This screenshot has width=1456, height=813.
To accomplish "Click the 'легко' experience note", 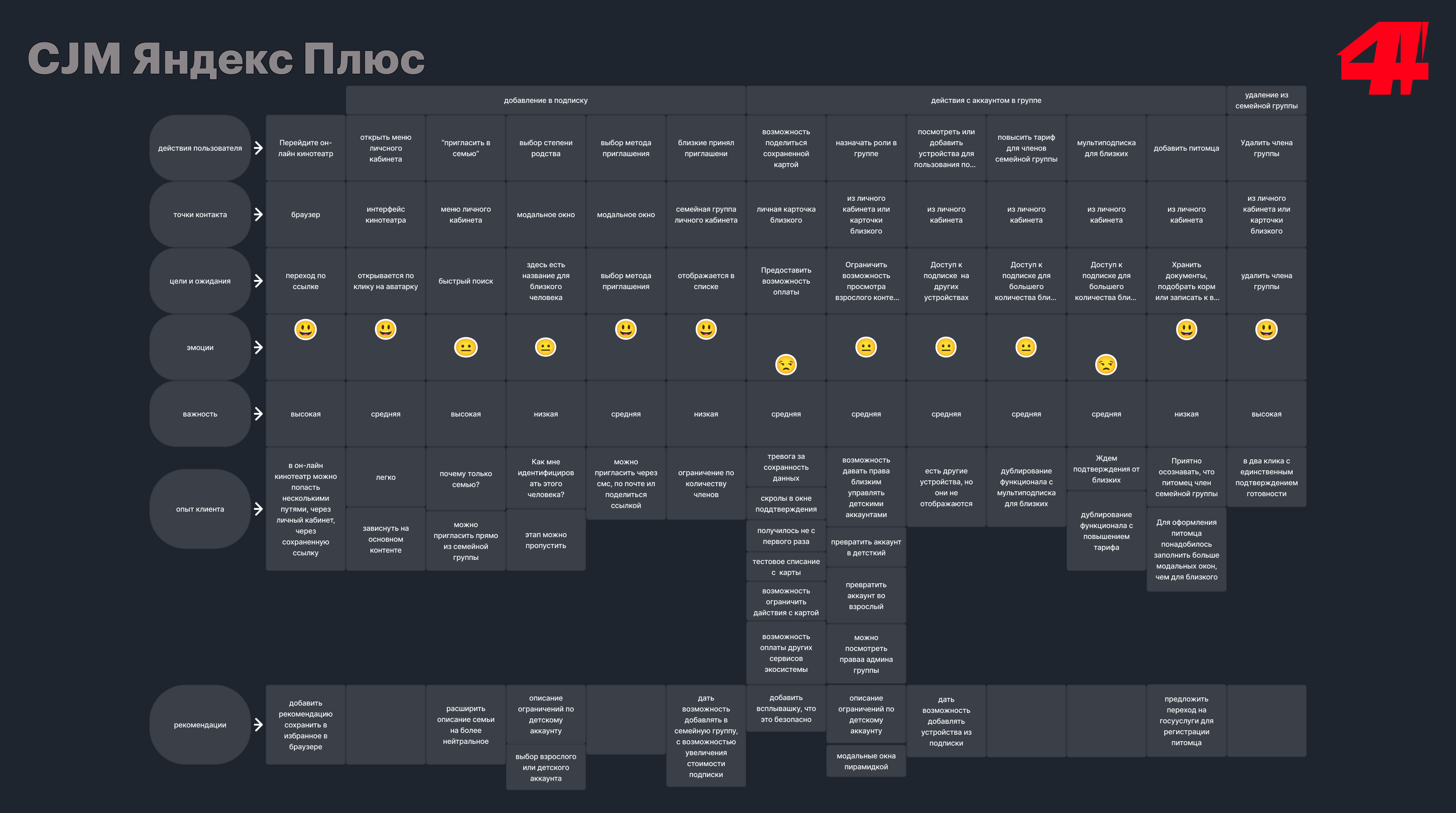I will [x=385, y=477].
